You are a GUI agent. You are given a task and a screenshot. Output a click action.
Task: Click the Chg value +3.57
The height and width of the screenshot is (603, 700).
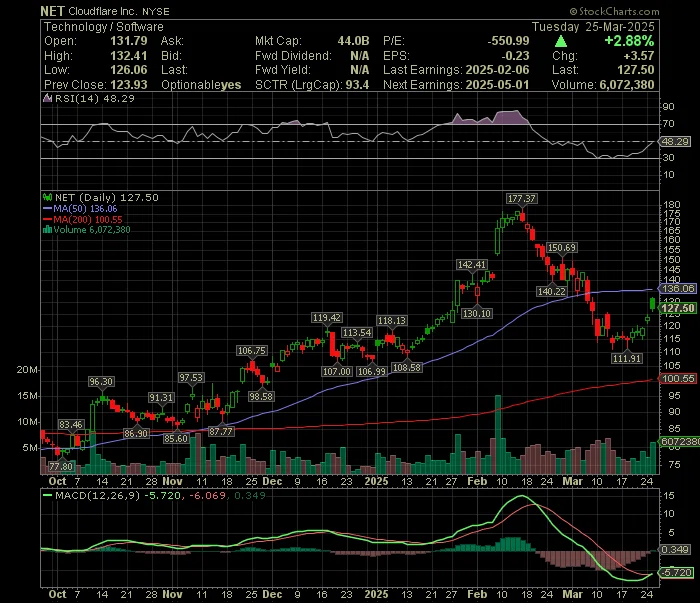click(x=639, y=56)
